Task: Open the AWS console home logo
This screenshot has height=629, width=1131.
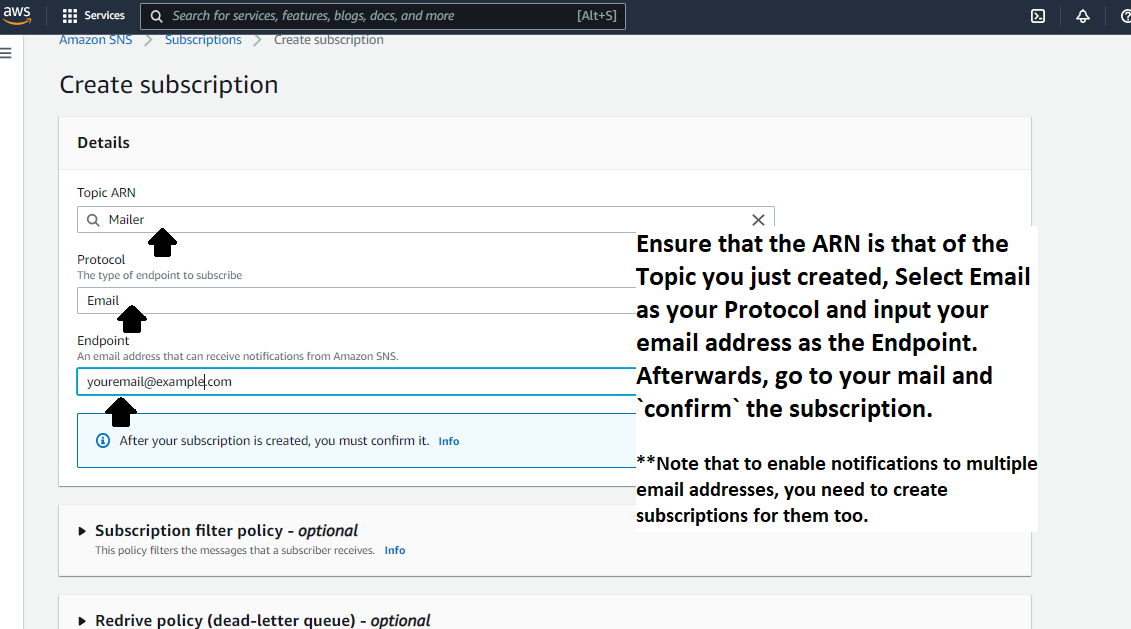Action: tap(17, 15)
